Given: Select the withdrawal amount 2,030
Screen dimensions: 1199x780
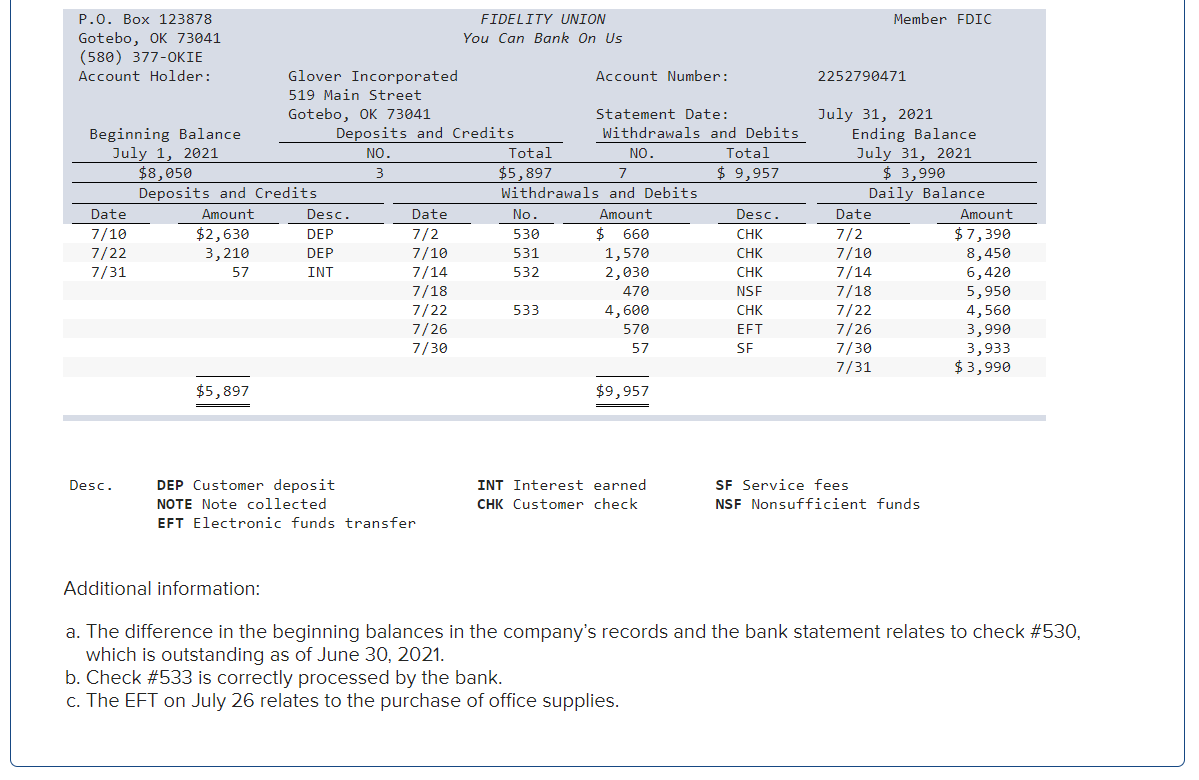Looking at the screenshot, I should [627, 272].
